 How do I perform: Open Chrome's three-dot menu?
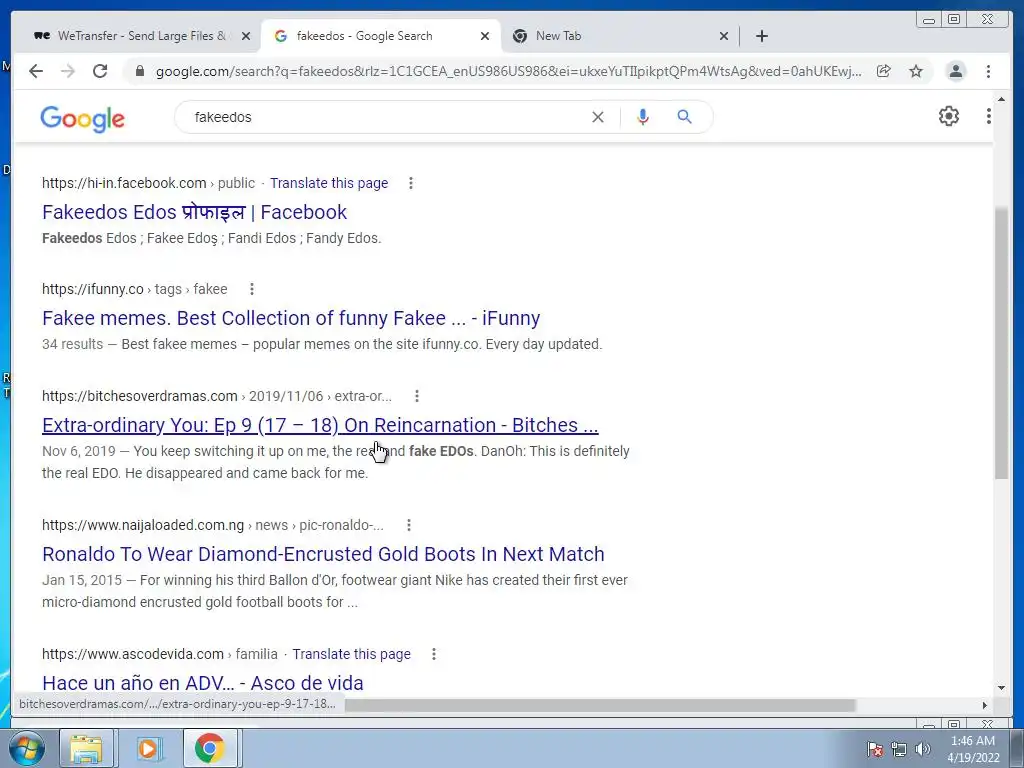click(x=988, y=71)
